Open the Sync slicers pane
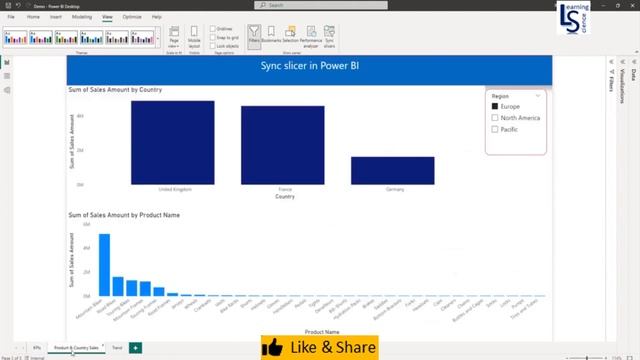 (329, 37)
